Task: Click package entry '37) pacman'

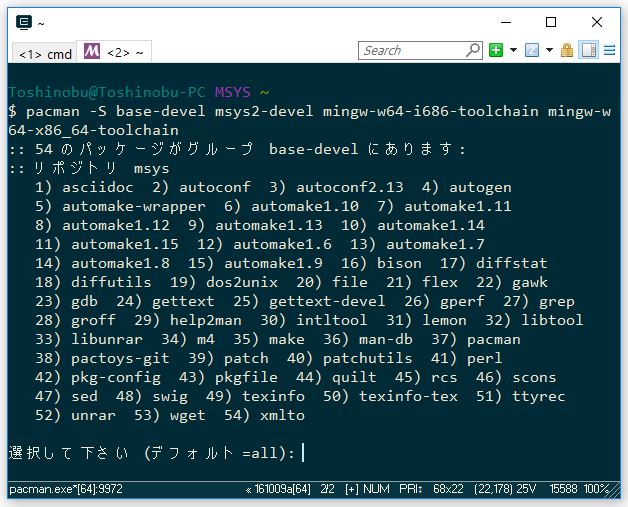Action: tap(475, 339)
